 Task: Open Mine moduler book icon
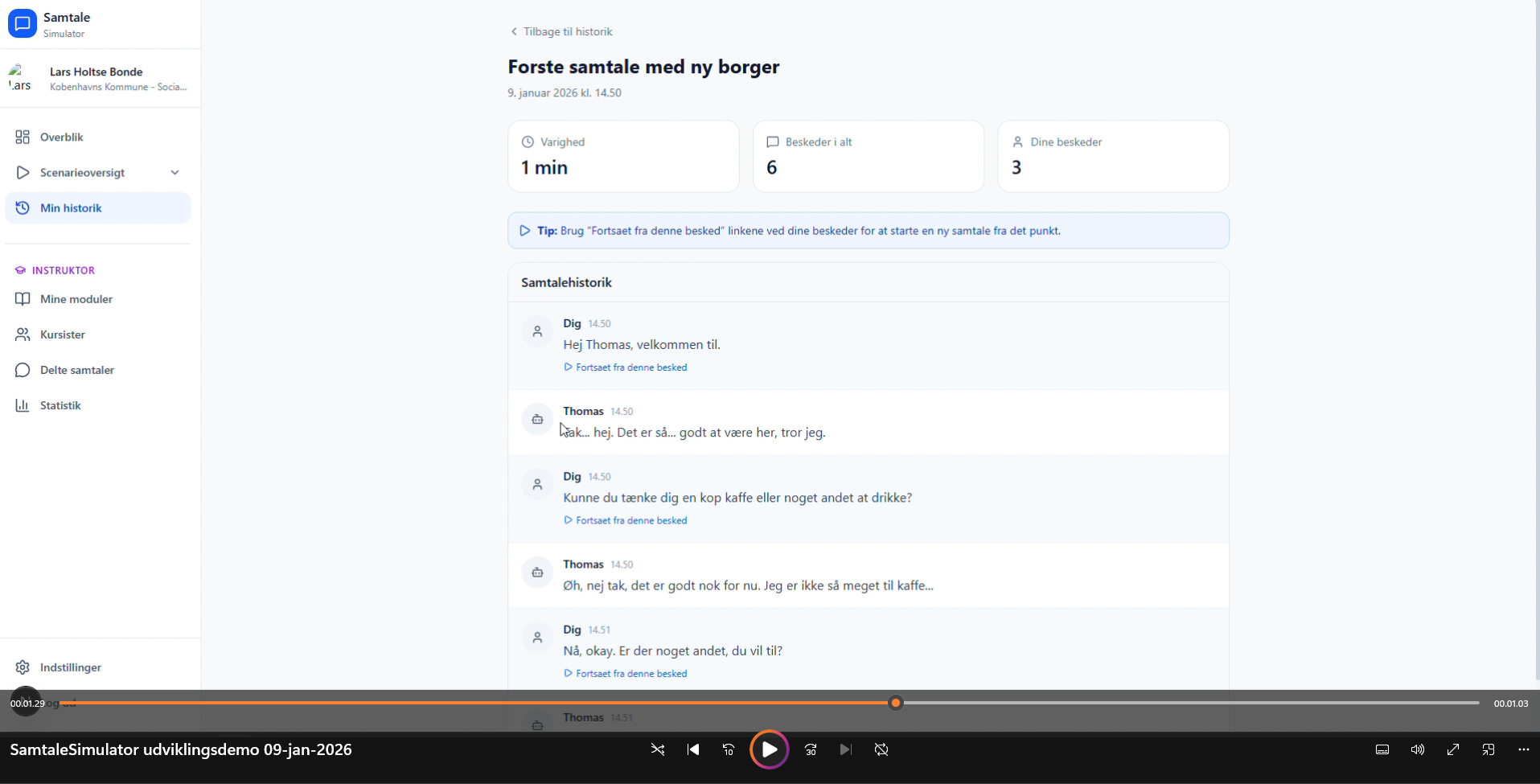point(23,299)
